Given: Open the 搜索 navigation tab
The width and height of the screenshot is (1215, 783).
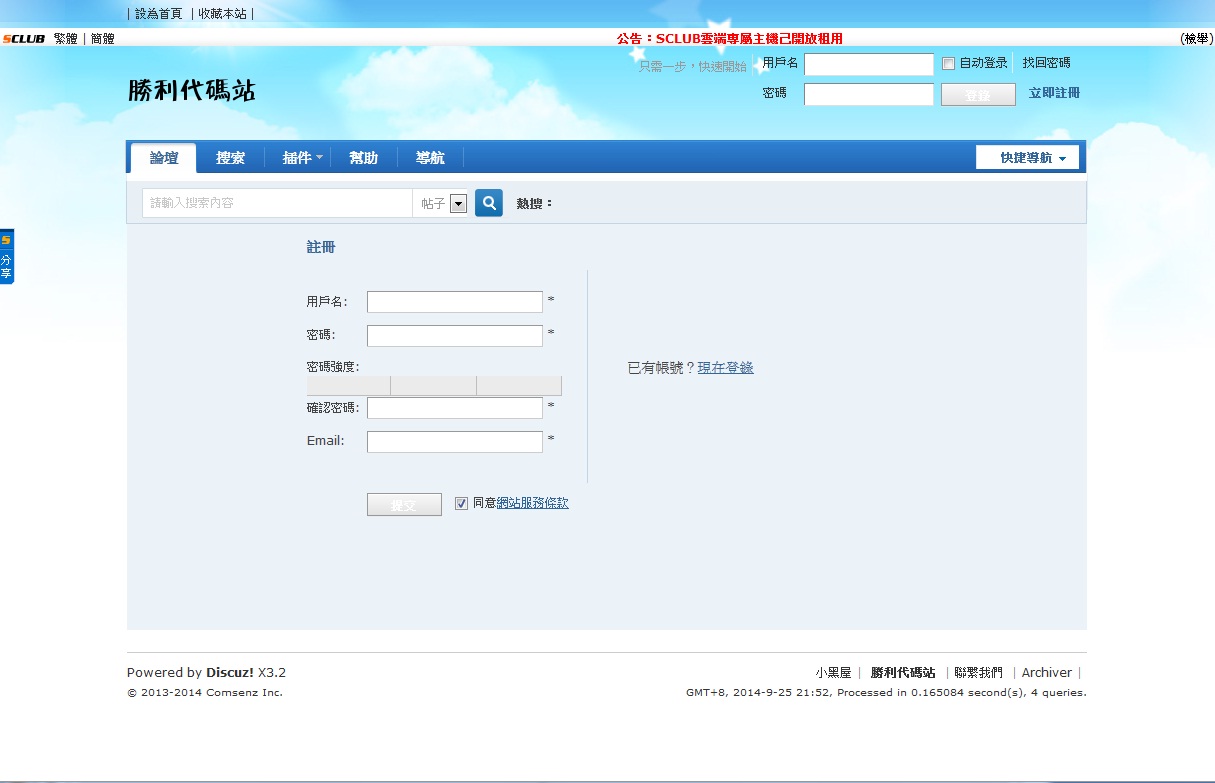Looking at the screenshot, I should point(230,158).
